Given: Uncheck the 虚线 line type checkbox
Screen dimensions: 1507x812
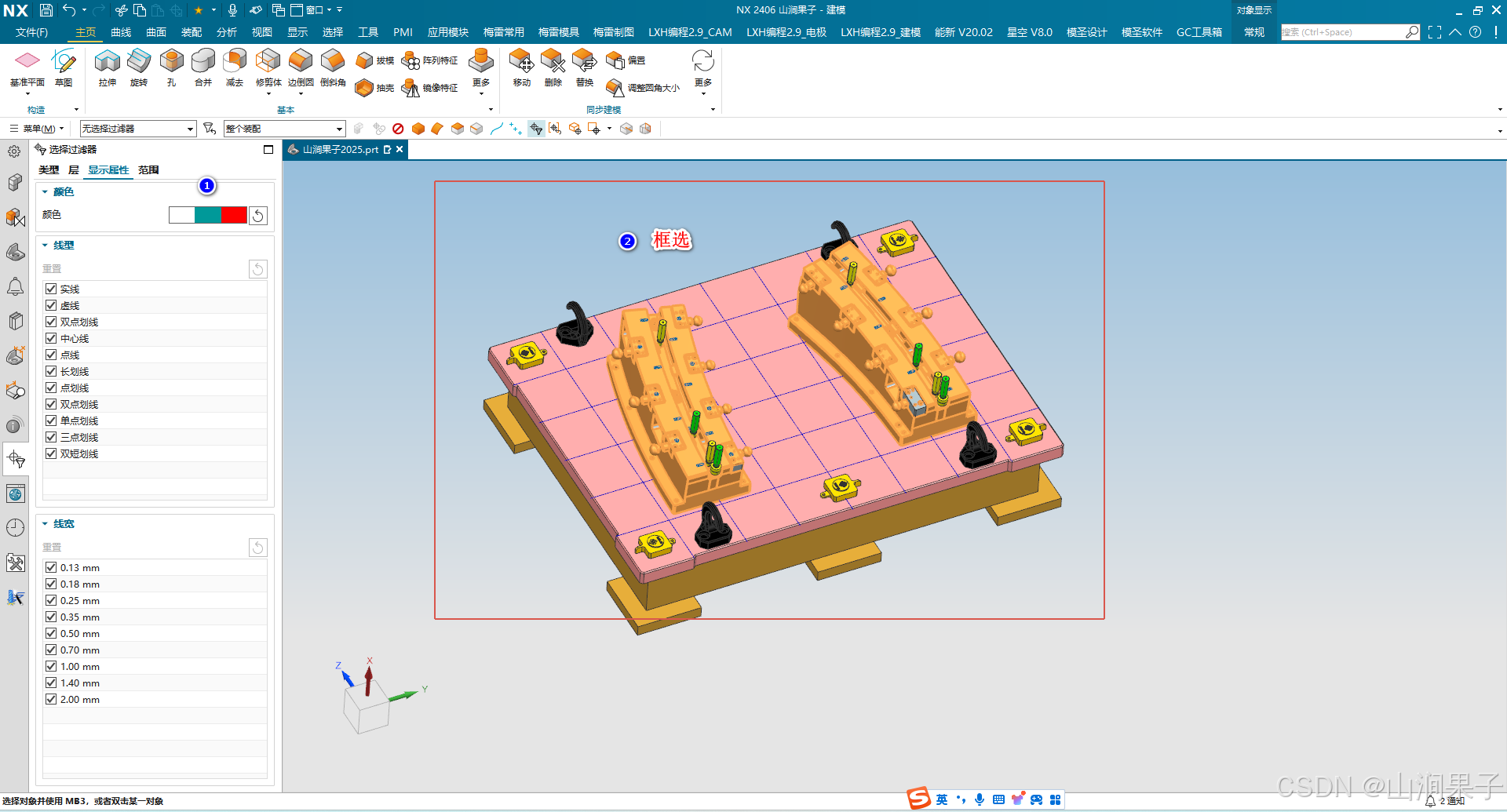Looking at the screenshot, I should point(51,305).
